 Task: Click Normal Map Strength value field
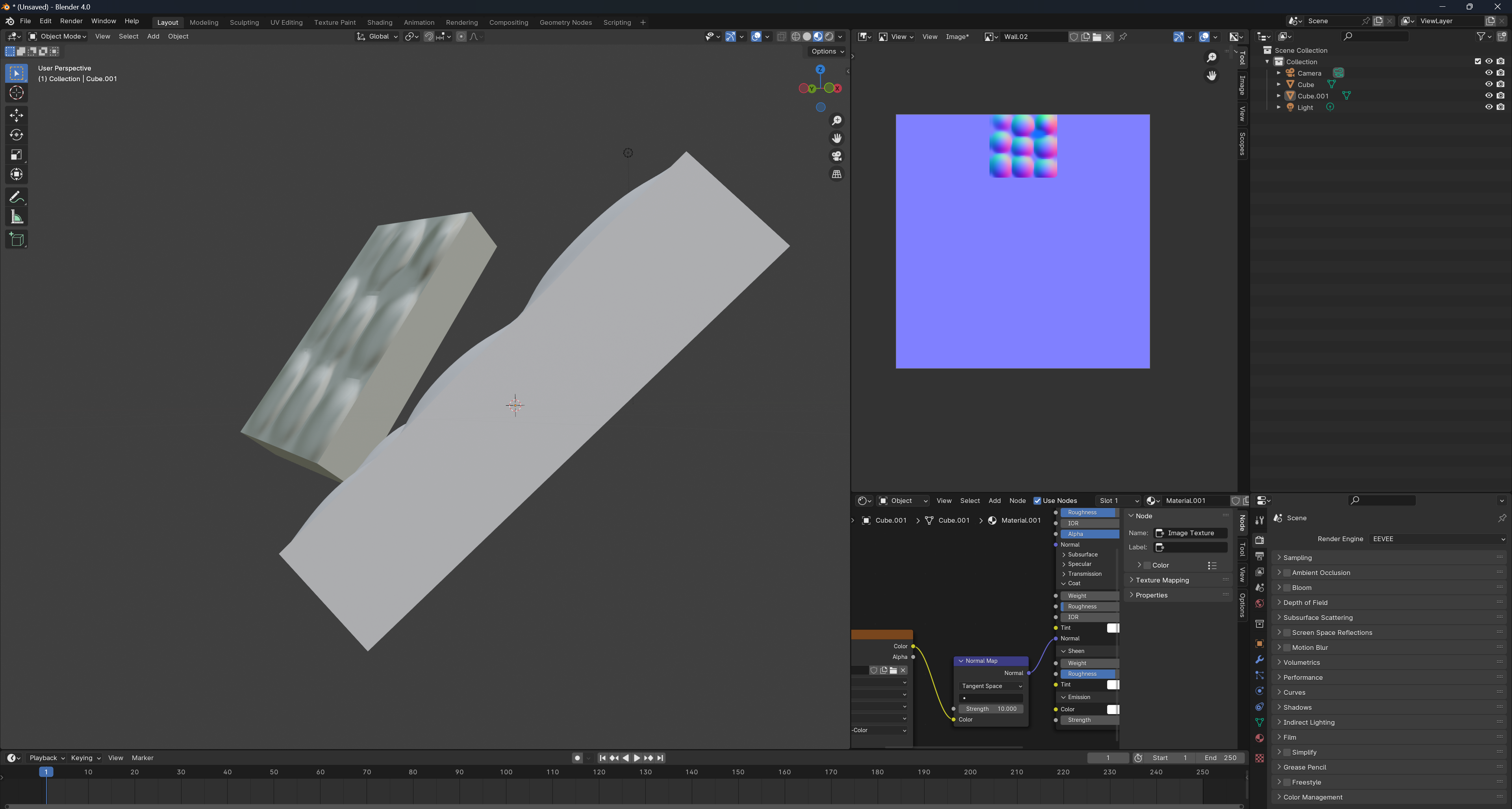click(x=991, y=709)
